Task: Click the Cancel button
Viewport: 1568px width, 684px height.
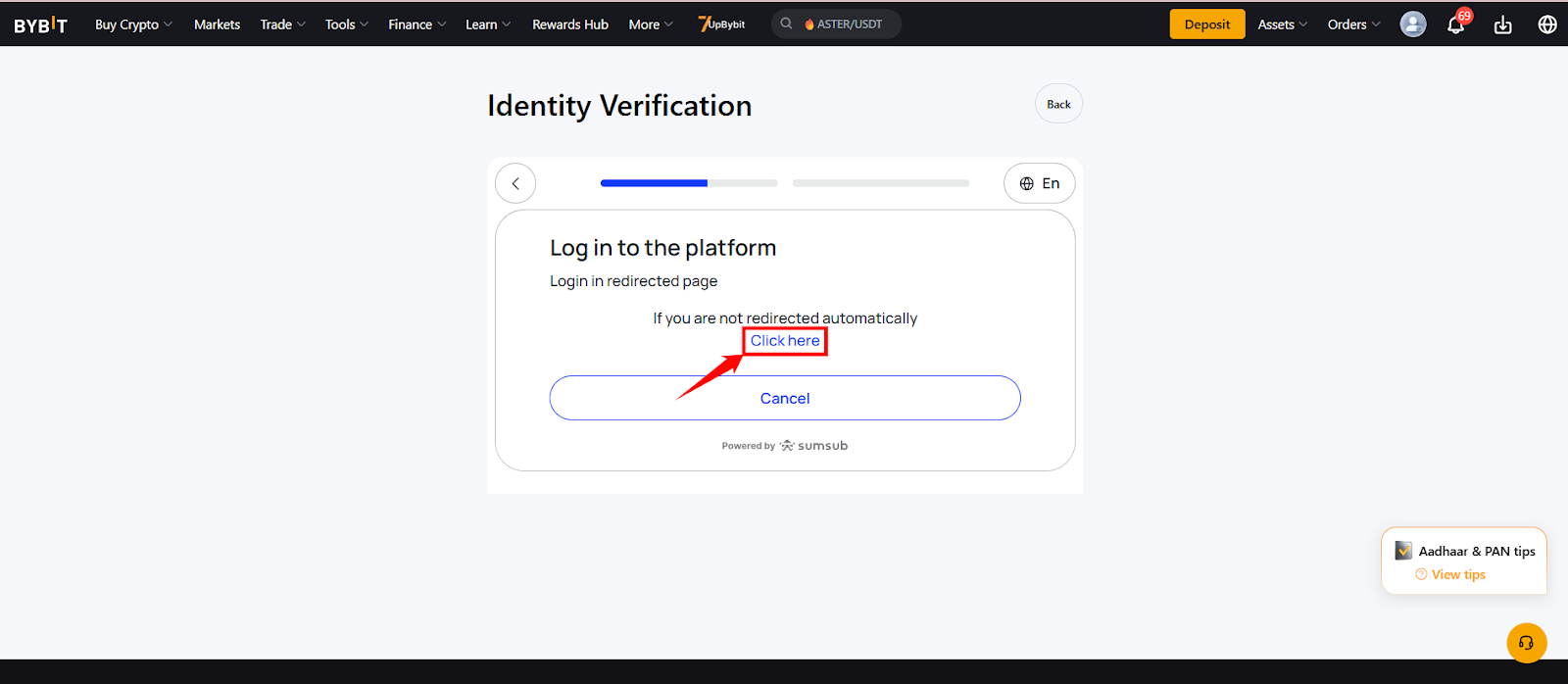Action: pyautogui.click(x=785, y=398)
